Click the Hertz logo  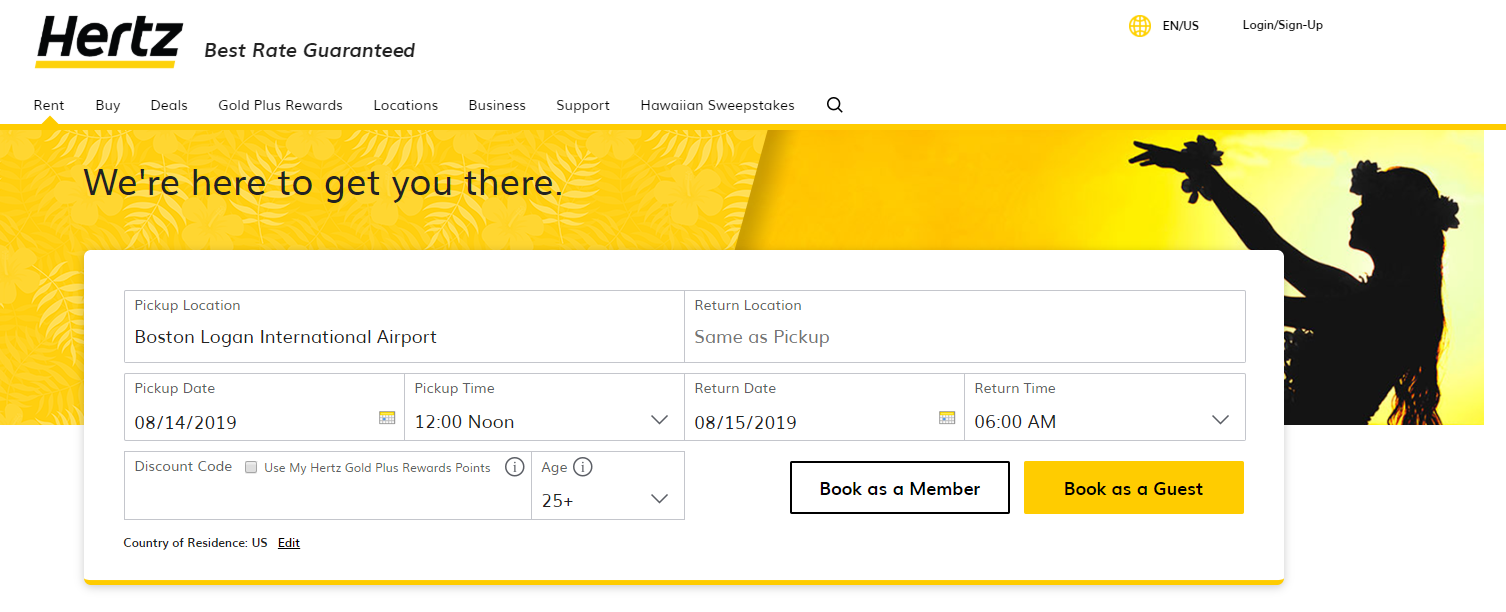point(109,43)
